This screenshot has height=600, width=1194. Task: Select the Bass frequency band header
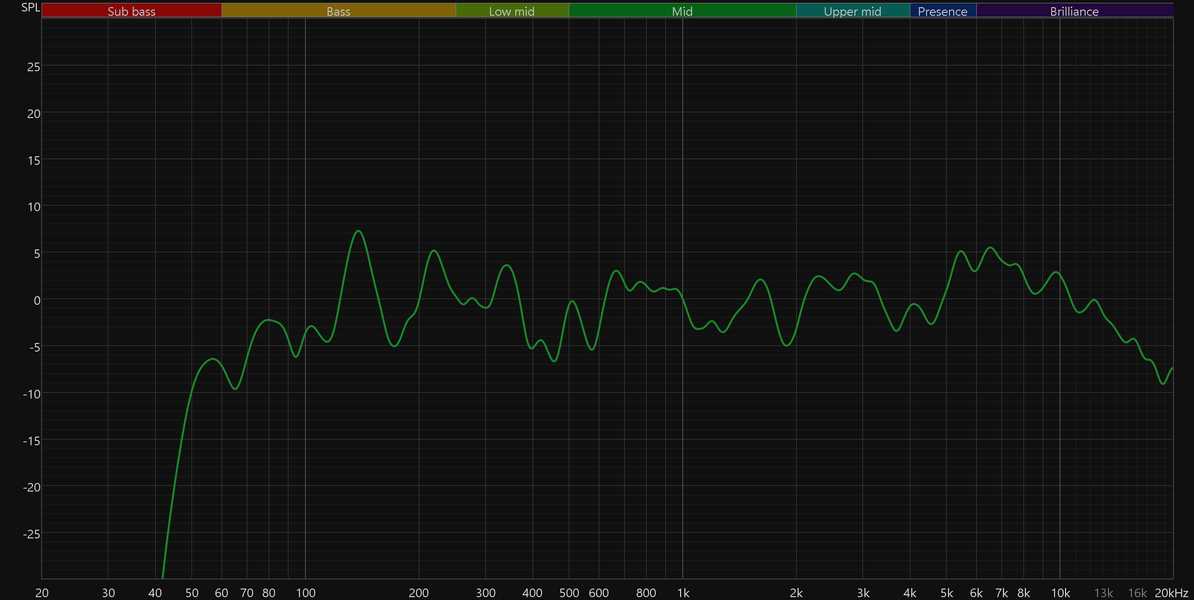coord(338,11)
